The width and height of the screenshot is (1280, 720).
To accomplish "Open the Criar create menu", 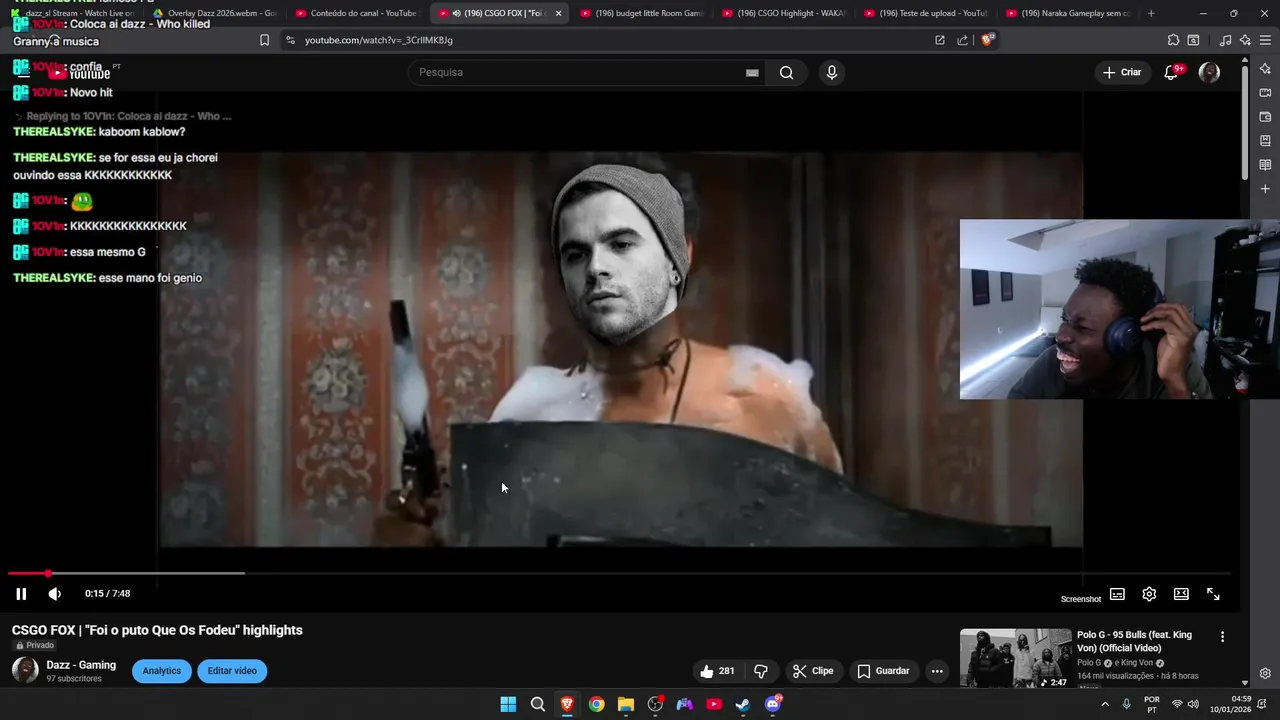I will (x=1122, y=72).
